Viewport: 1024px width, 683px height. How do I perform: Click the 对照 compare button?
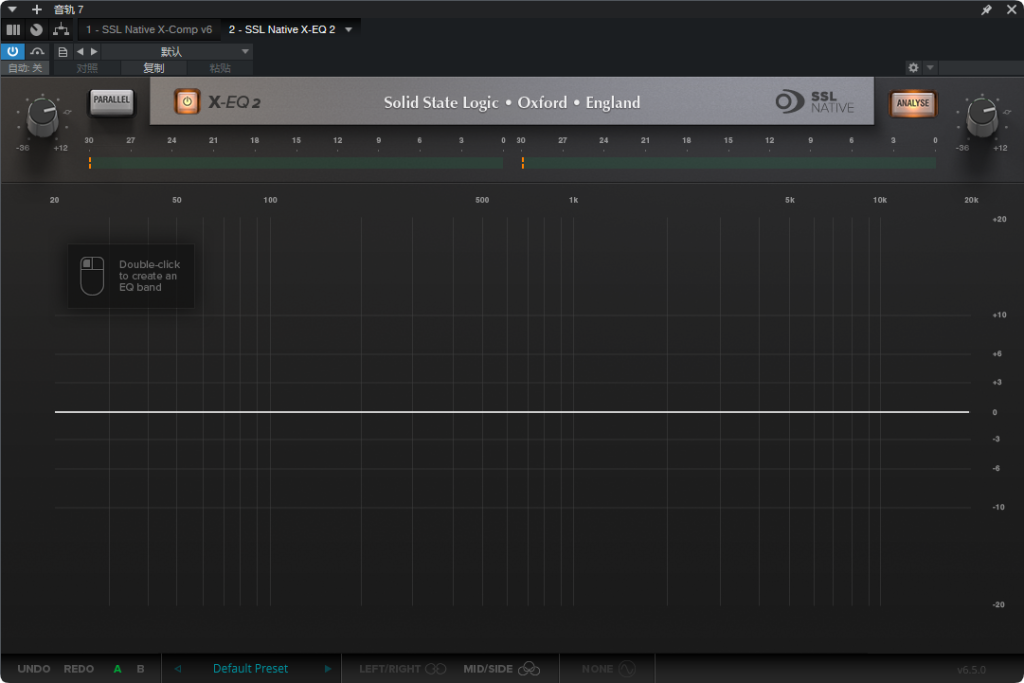(87, 68)
